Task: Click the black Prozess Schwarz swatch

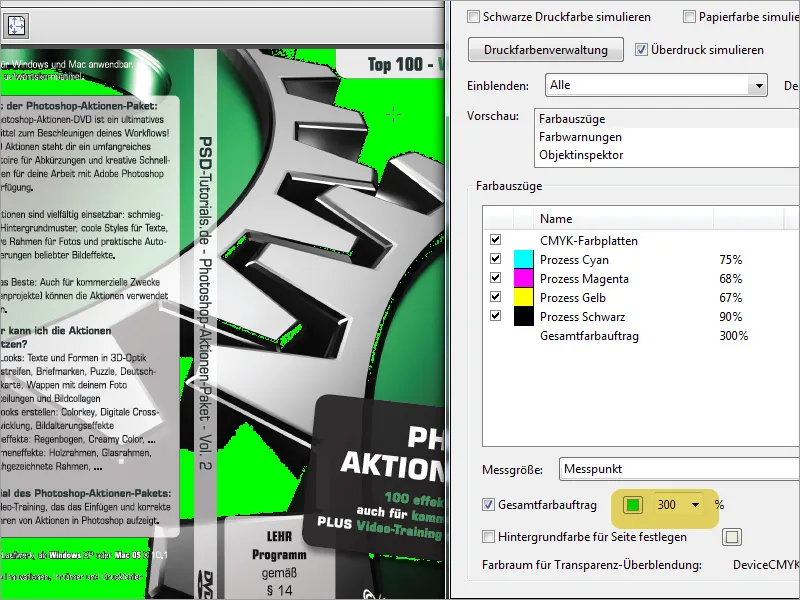Action: coord(523,316)
